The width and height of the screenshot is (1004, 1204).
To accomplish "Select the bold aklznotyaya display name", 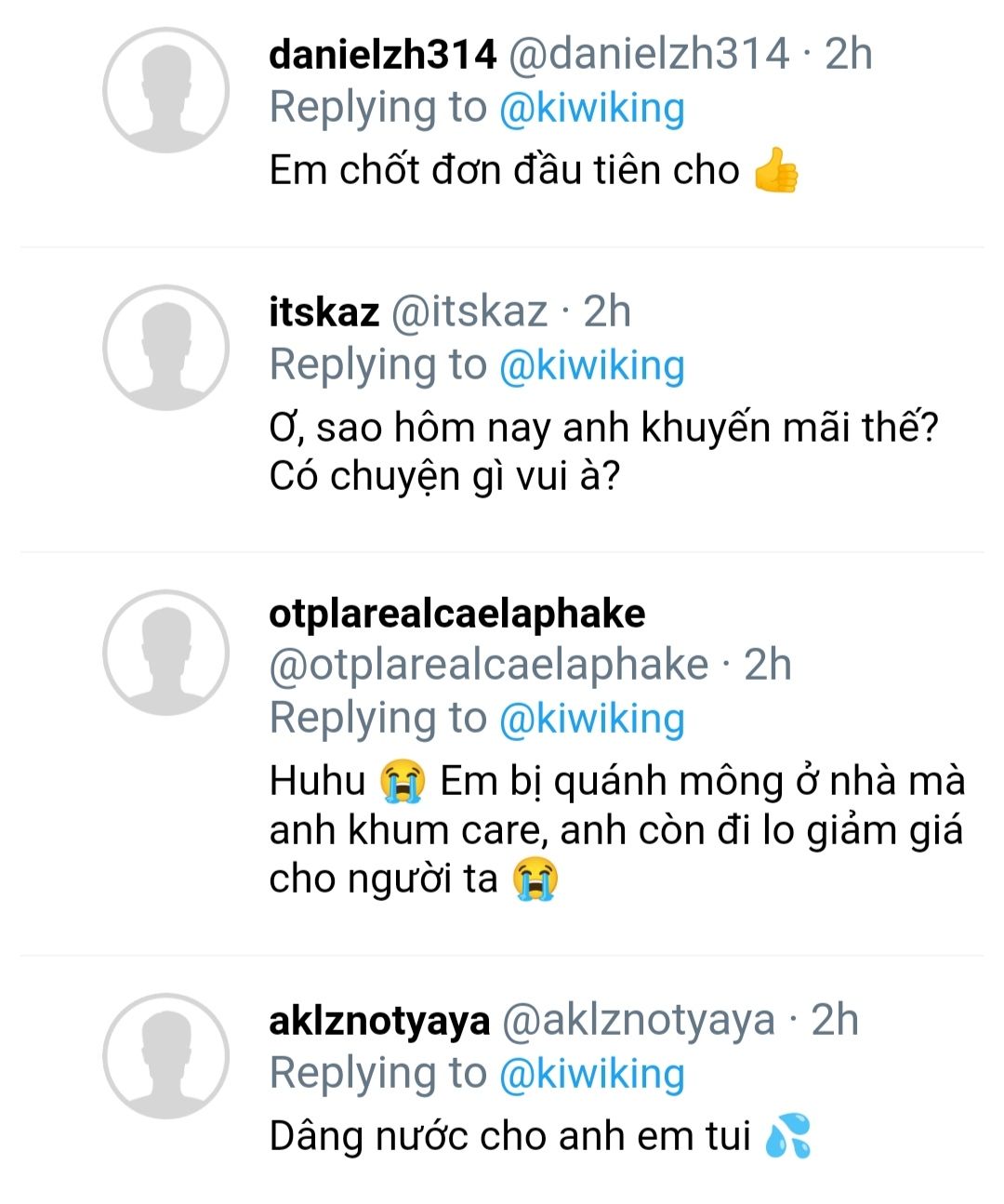I will [378, 1021].
